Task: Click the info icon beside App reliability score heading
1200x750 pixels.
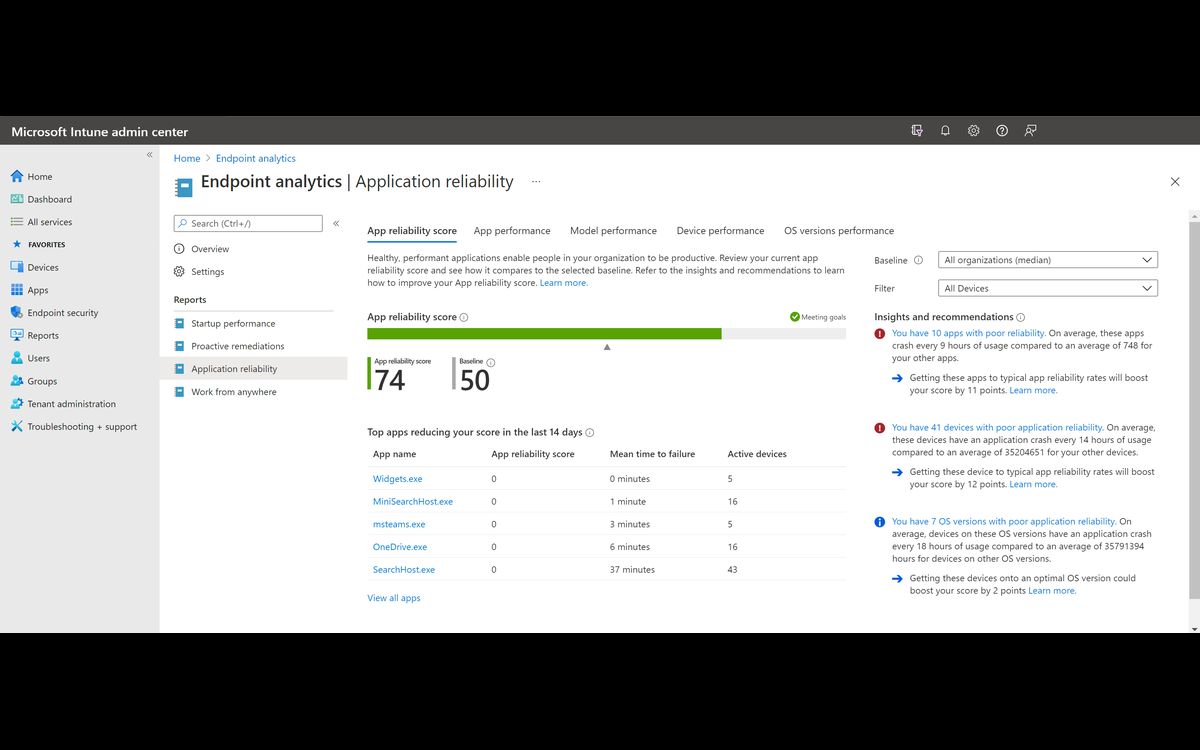Action: point(464,317)
